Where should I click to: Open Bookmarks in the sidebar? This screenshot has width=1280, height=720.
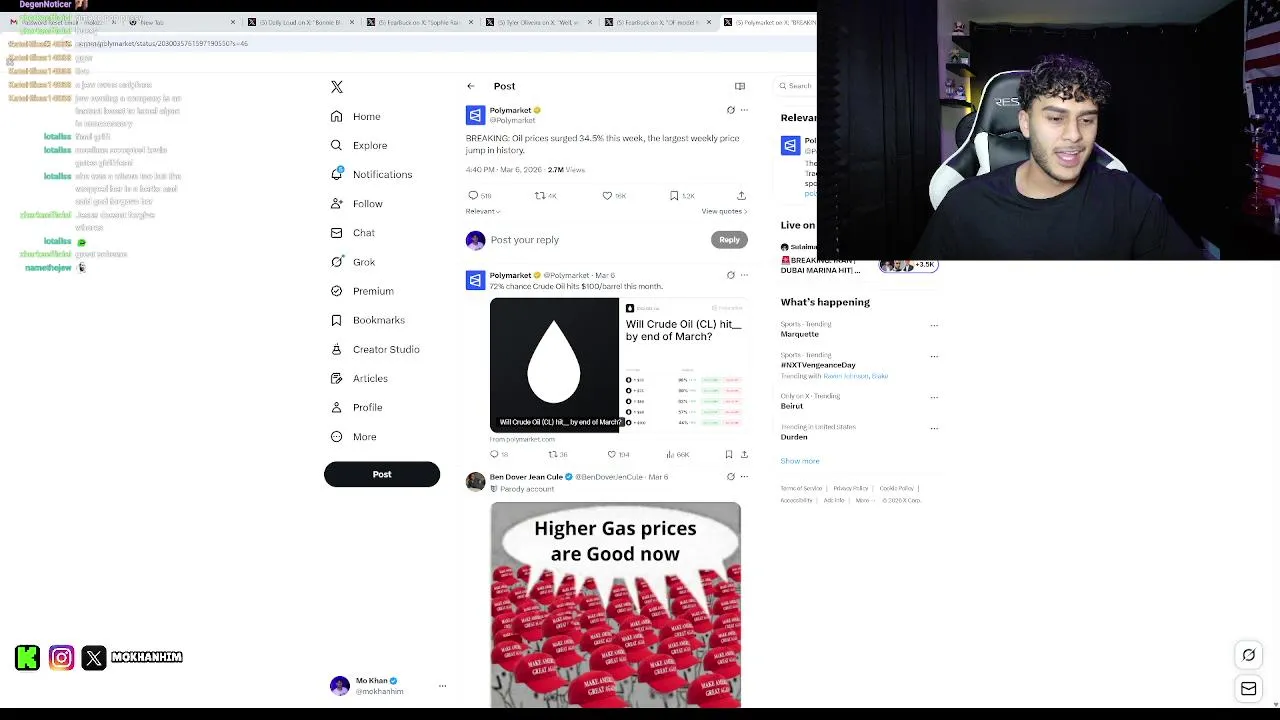click(367, 320)
